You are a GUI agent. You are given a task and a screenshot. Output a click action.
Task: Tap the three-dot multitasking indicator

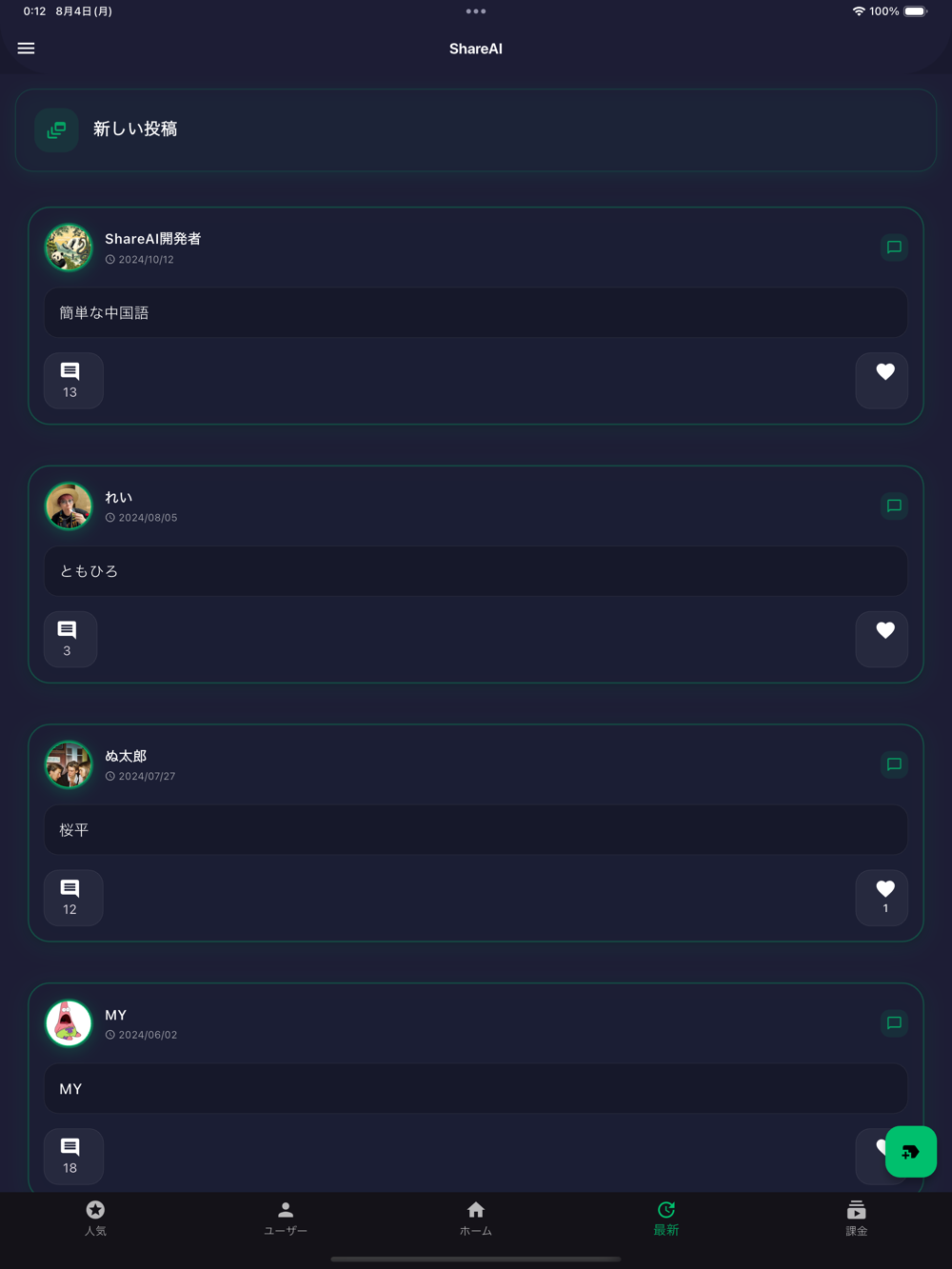coord(476,11)
